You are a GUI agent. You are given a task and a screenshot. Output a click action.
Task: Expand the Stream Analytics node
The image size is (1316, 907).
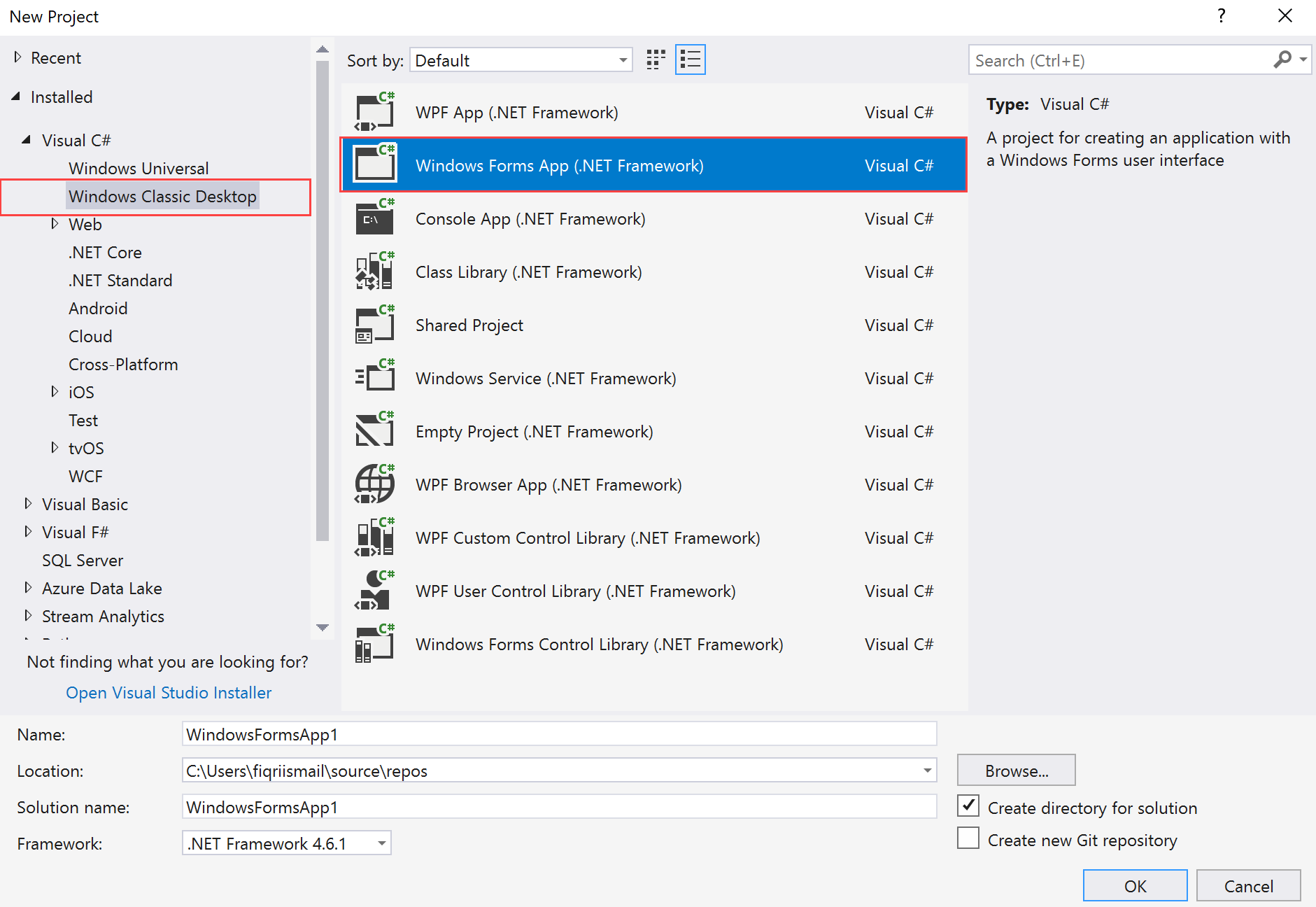pyautogui.click(x=28, y=616)
